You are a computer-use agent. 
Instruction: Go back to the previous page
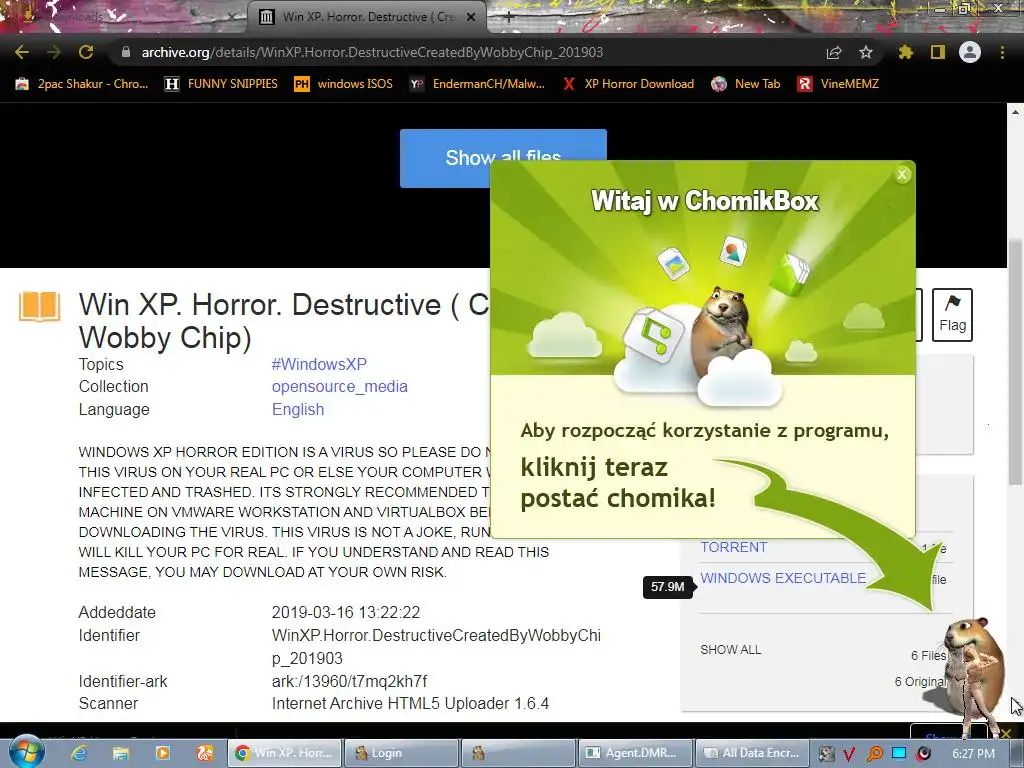coord(22,52)
